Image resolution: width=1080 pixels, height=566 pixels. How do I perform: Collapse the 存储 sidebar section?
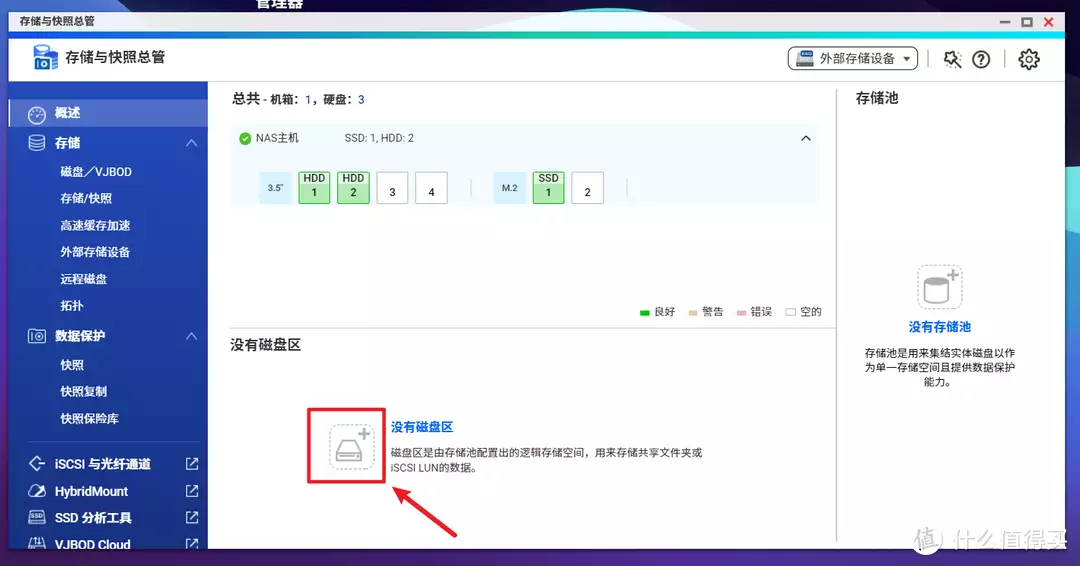pos(191,143)
